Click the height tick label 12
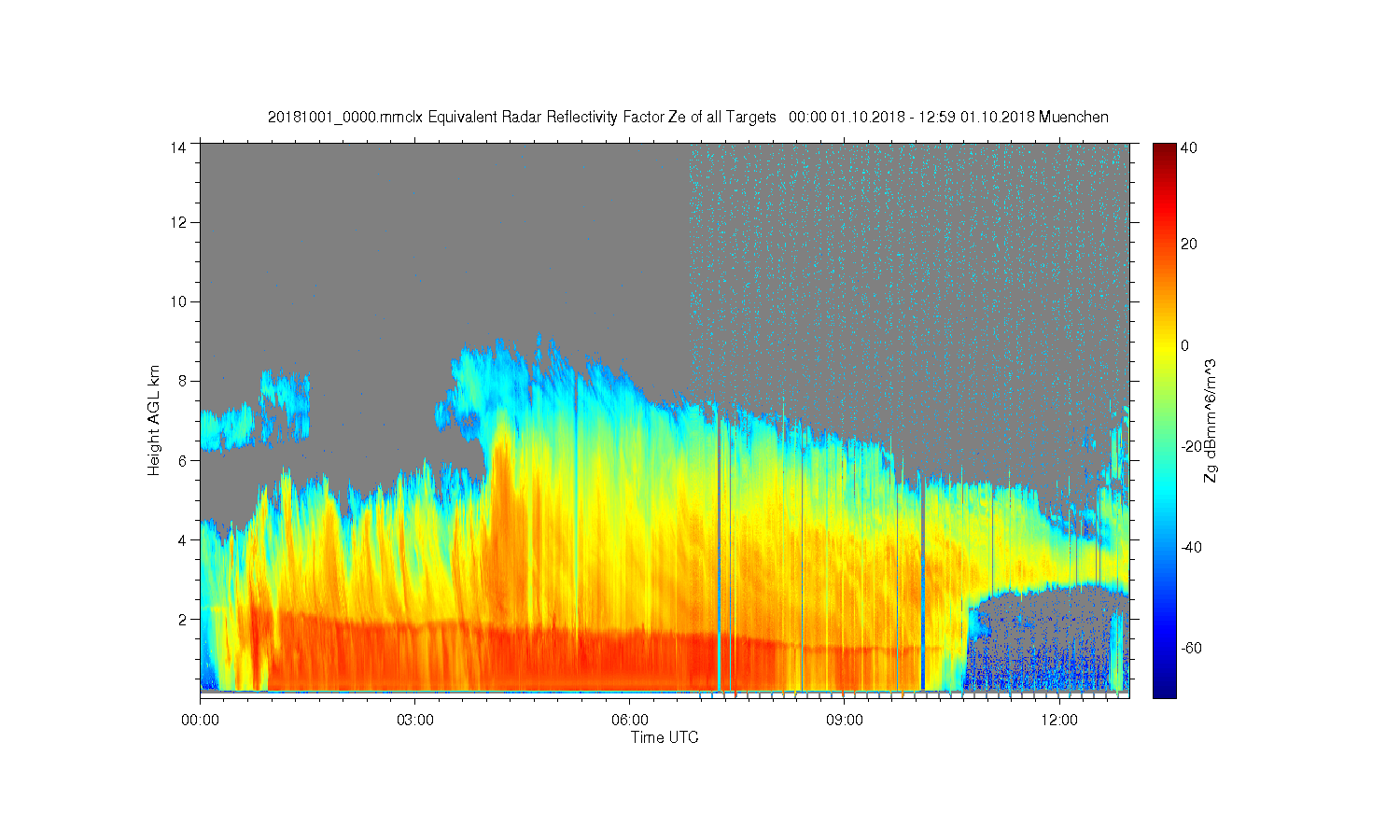Screen dimensions: 1400x840 click(179, 222)
